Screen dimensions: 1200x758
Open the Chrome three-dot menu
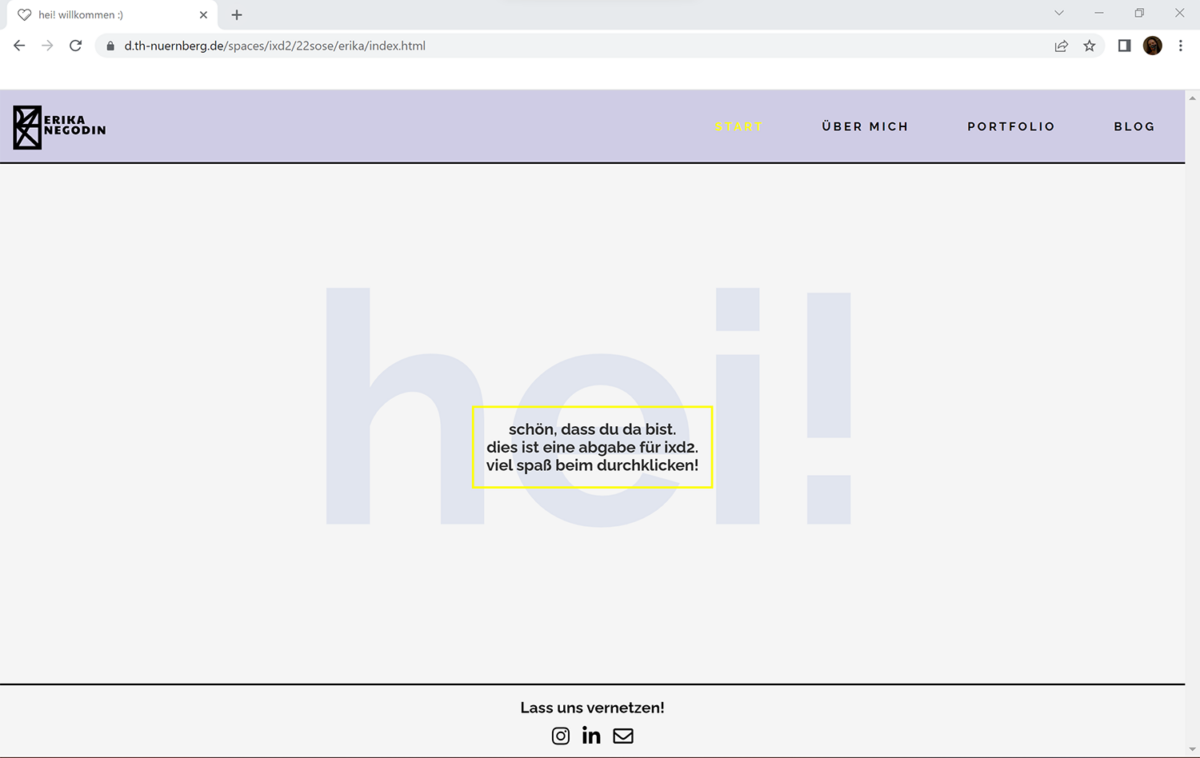pos(1180,46)
